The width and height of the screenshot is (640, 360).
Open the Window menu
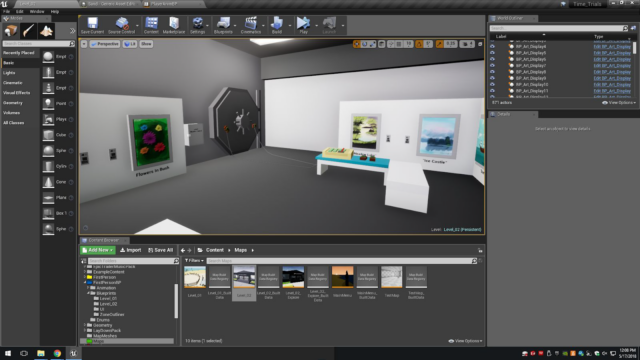coord(37,11)
